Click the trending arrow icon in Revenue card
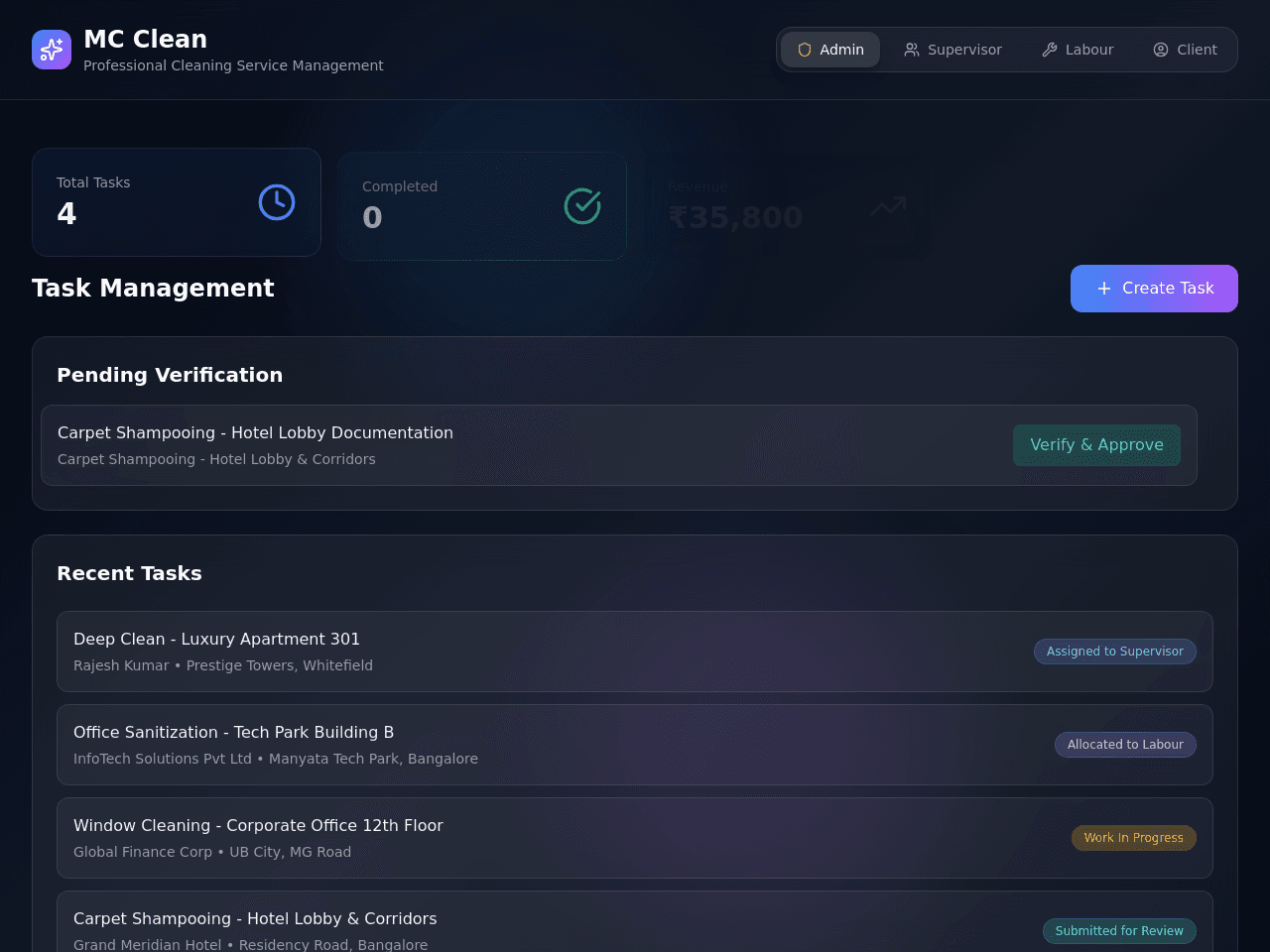 pos(888,206)
